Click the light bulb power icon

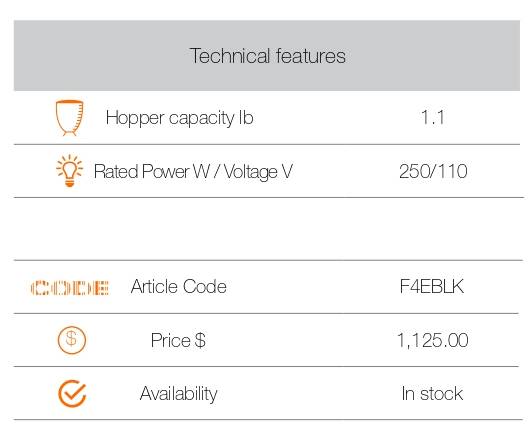[69, 170]
